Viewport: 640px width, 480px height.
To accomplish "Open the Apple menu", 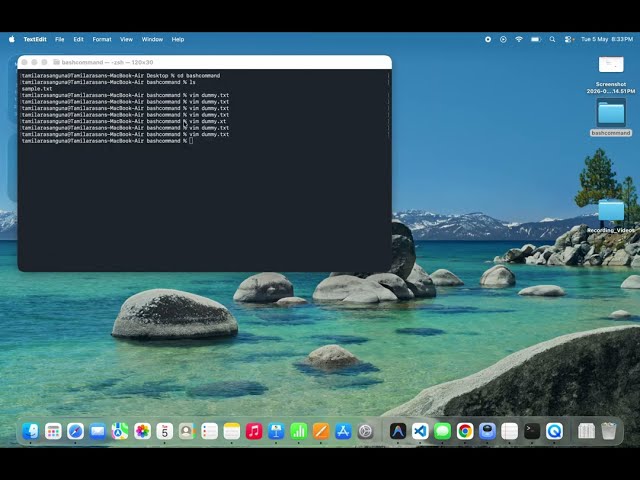I will [x=12, y=39].
